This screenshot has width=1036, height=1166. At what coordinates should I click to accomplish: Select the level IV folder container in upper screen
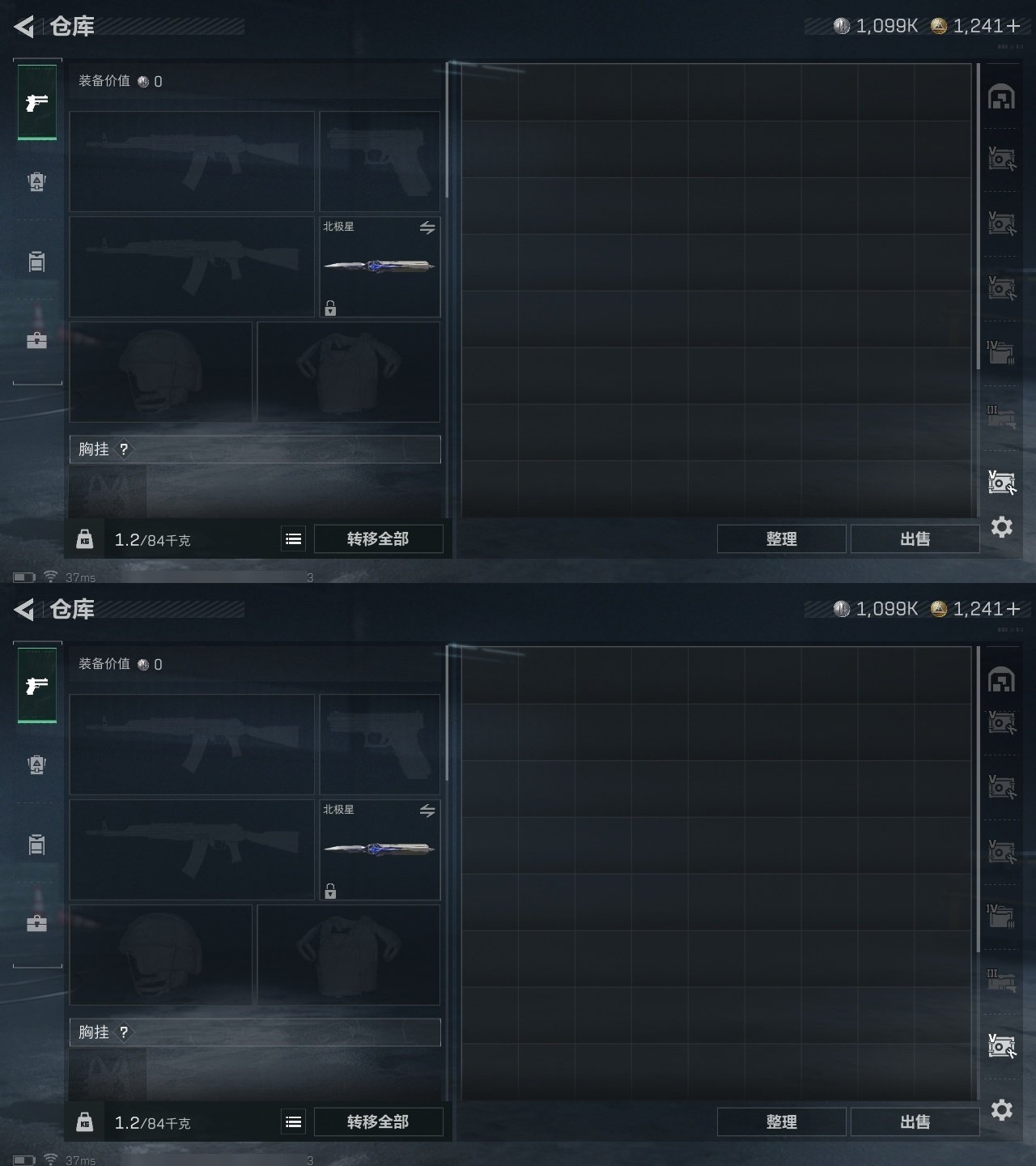1001,352
